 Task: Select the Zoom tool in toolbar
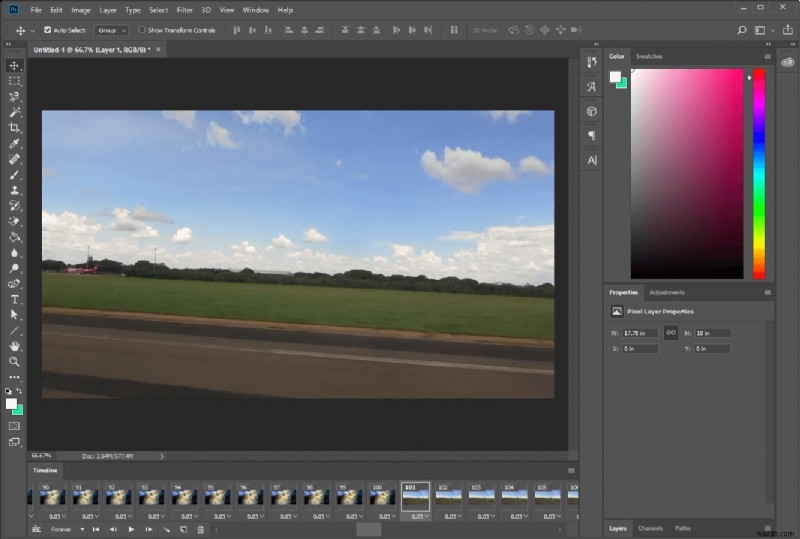tap(14, 361)
